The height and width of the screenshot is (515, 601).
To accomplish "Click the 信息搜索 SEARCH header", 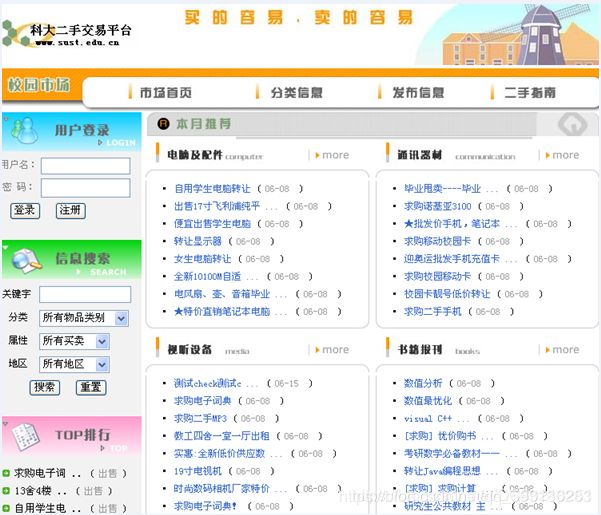I will tap(72, 259).
